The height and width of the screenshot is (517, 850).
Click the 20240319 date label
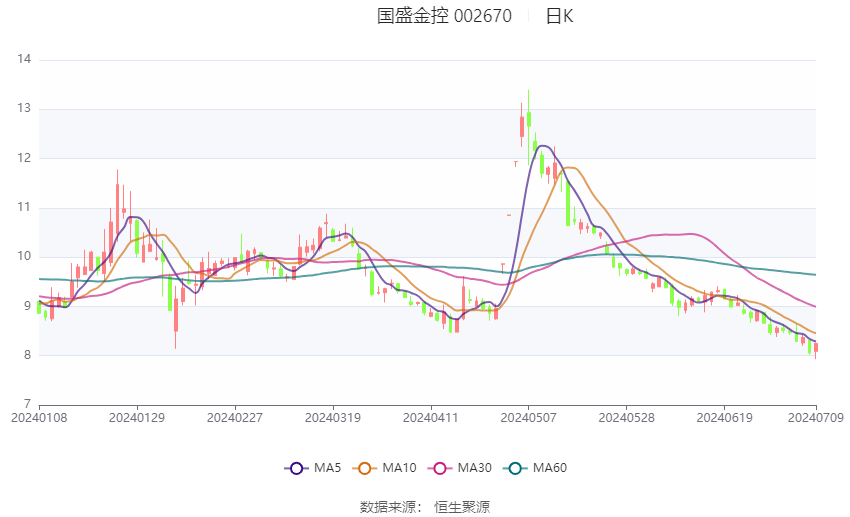tap(333, 418)
